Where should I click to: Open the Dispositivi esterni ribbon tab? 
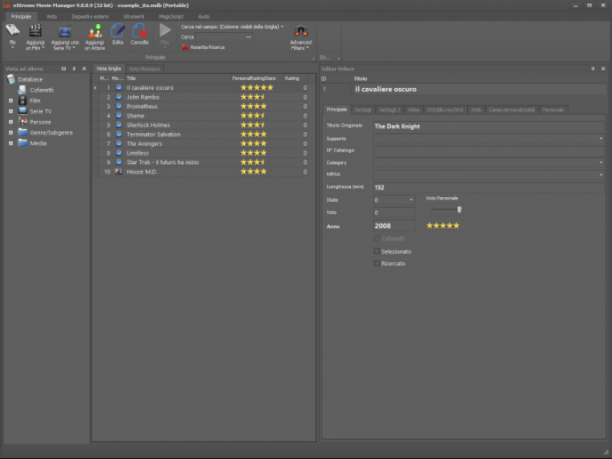90,16
